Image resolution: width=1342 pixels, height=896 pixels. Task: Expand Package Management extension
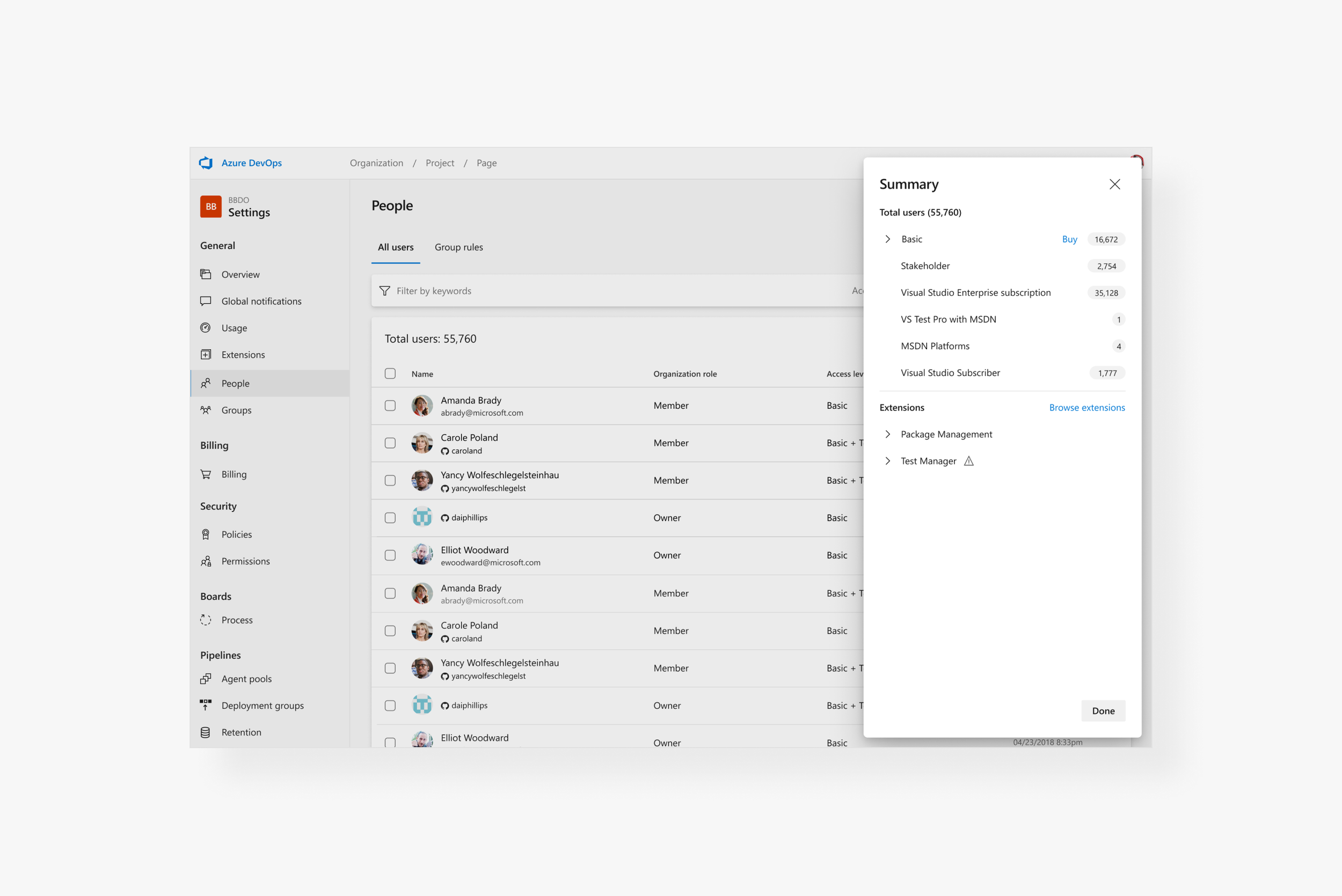888,434
